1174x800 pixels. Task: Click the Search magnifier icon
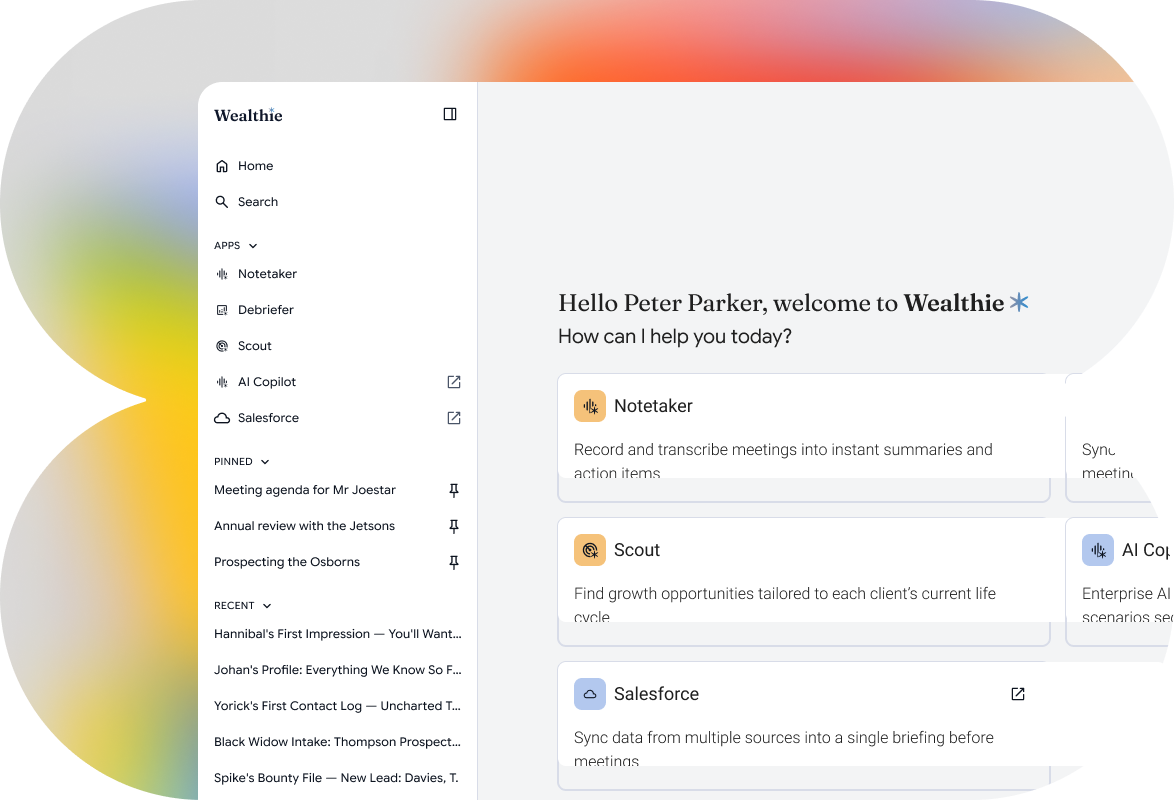(222, 201)
